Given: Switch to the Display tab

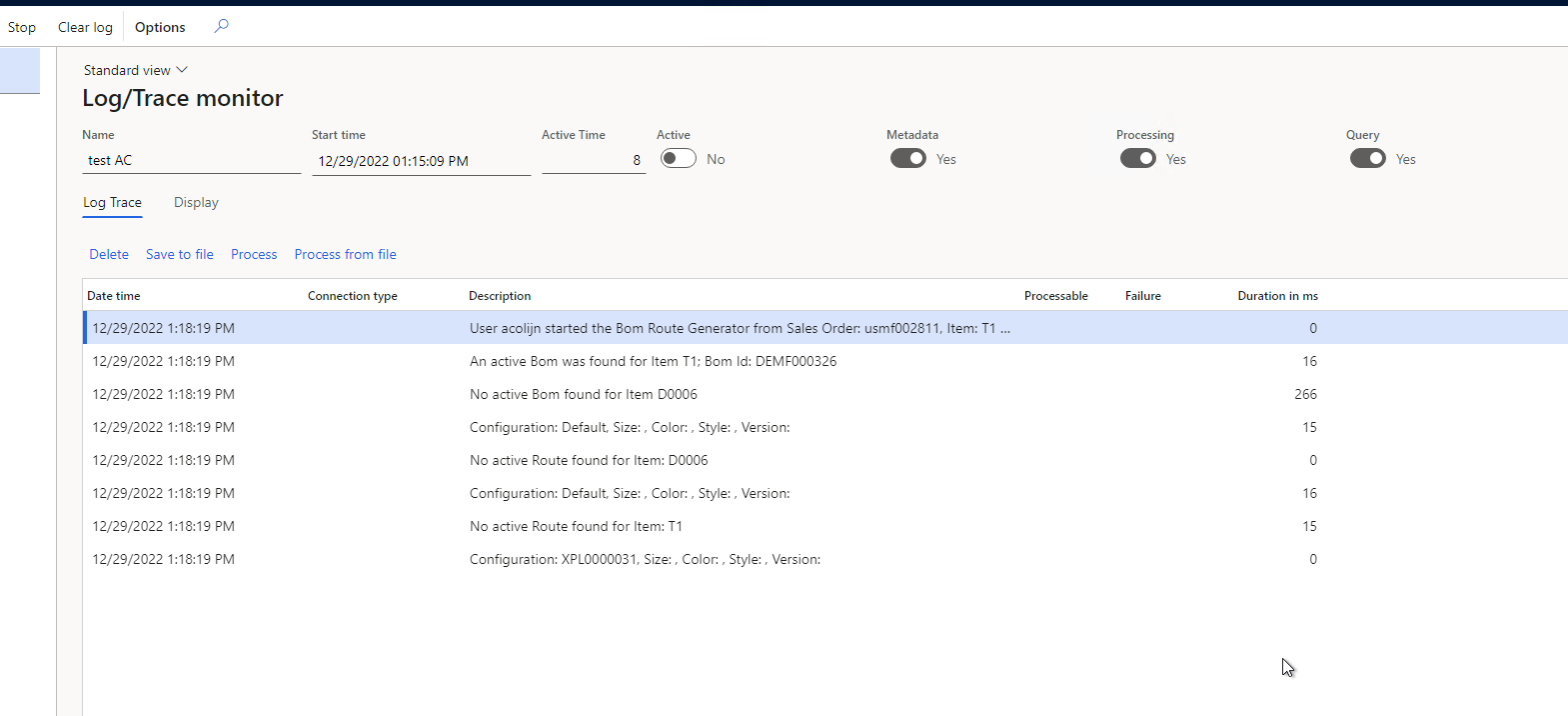Looking at the screenshot, I should [196, 202].
